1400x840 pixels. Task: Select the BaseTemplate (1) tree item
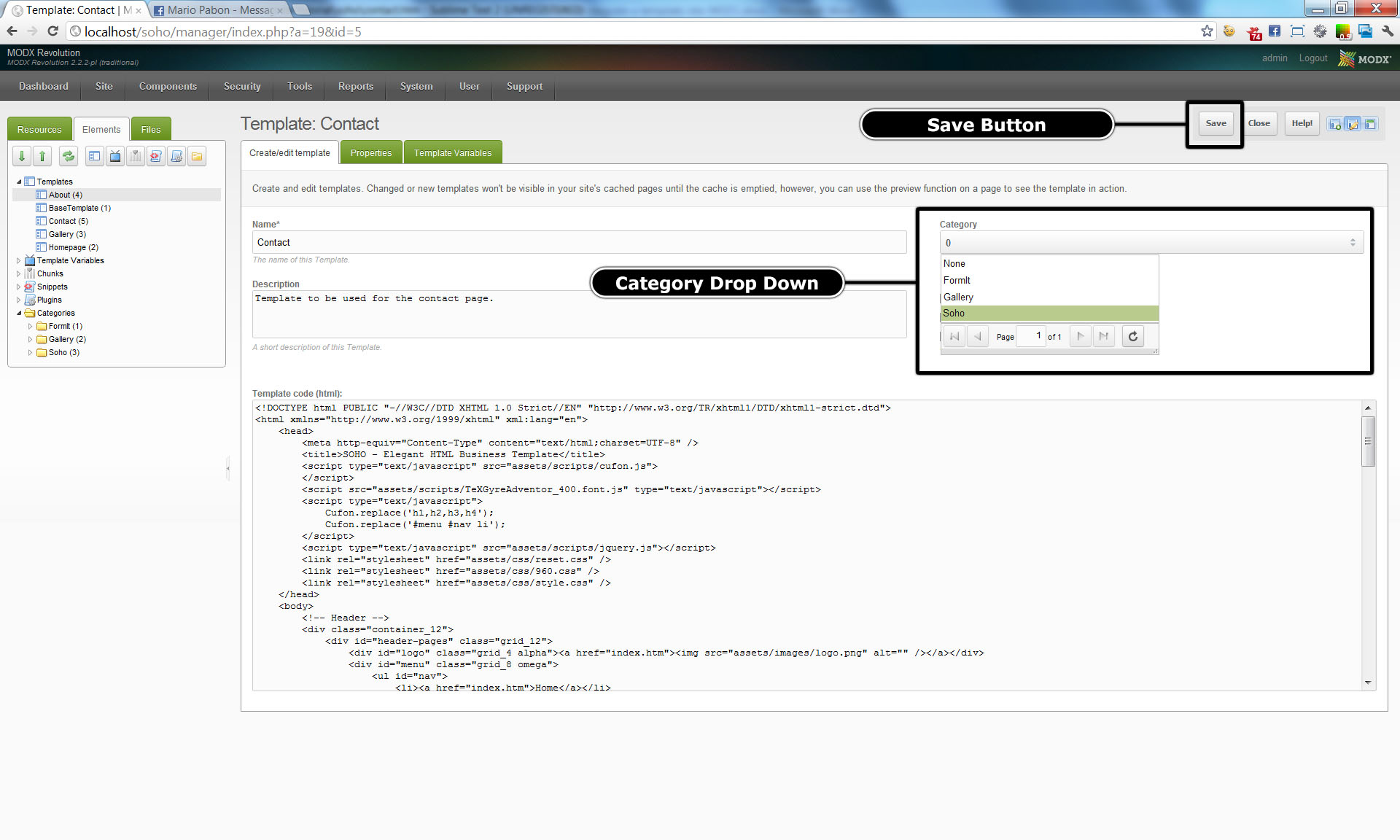(x=79, y=208)
